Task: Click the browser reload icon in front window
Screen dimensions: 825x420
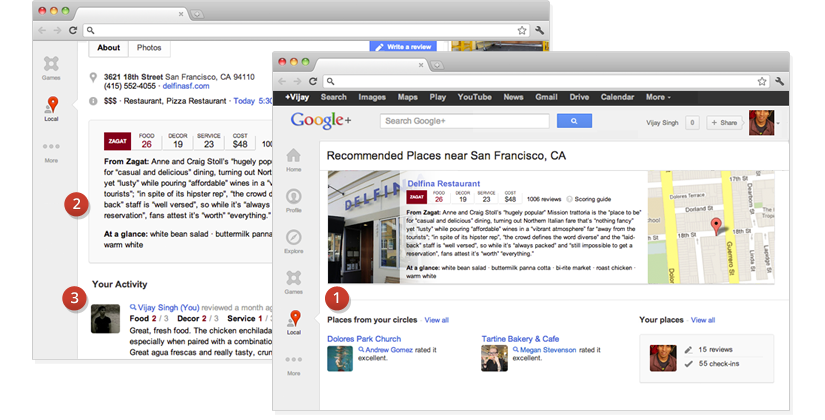Action: pos(314,81)
